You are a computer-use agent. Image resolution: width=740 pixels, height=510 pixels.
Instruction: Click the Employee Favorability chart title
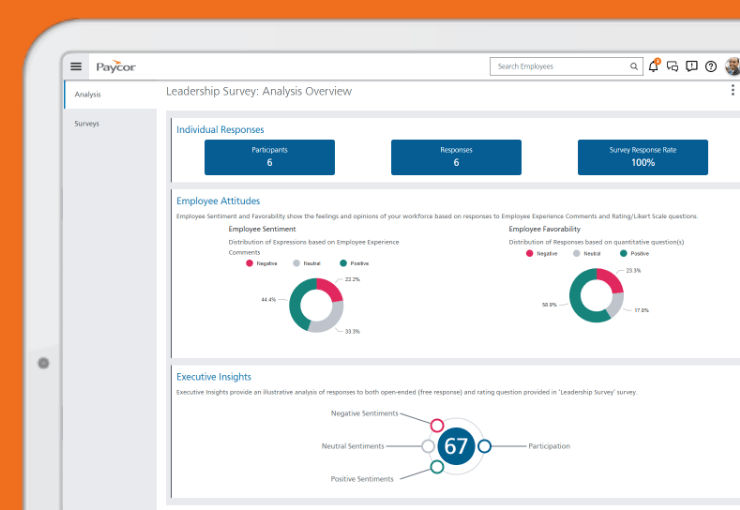[545, 229]
